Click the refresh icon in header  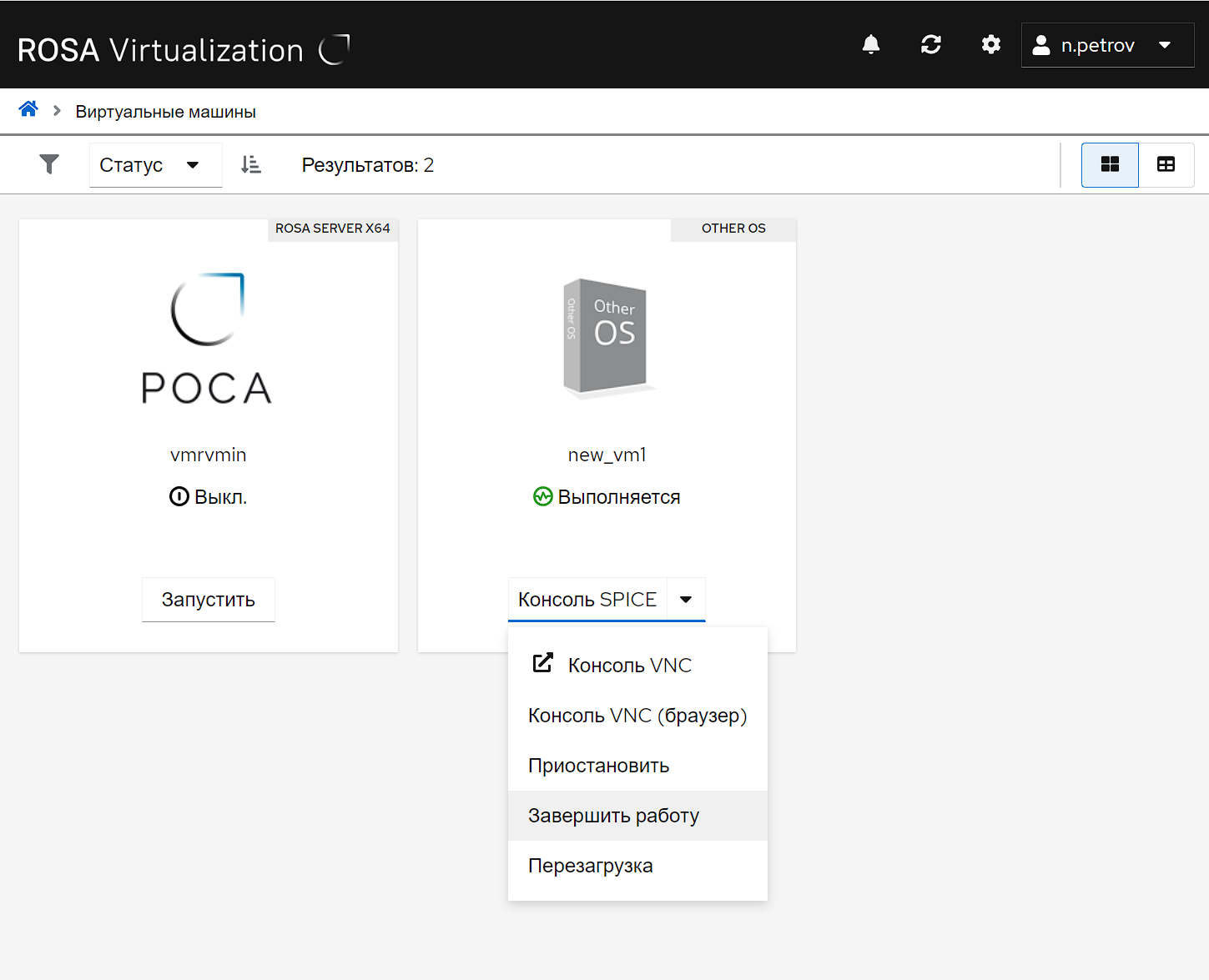click(x=930, y=45)
